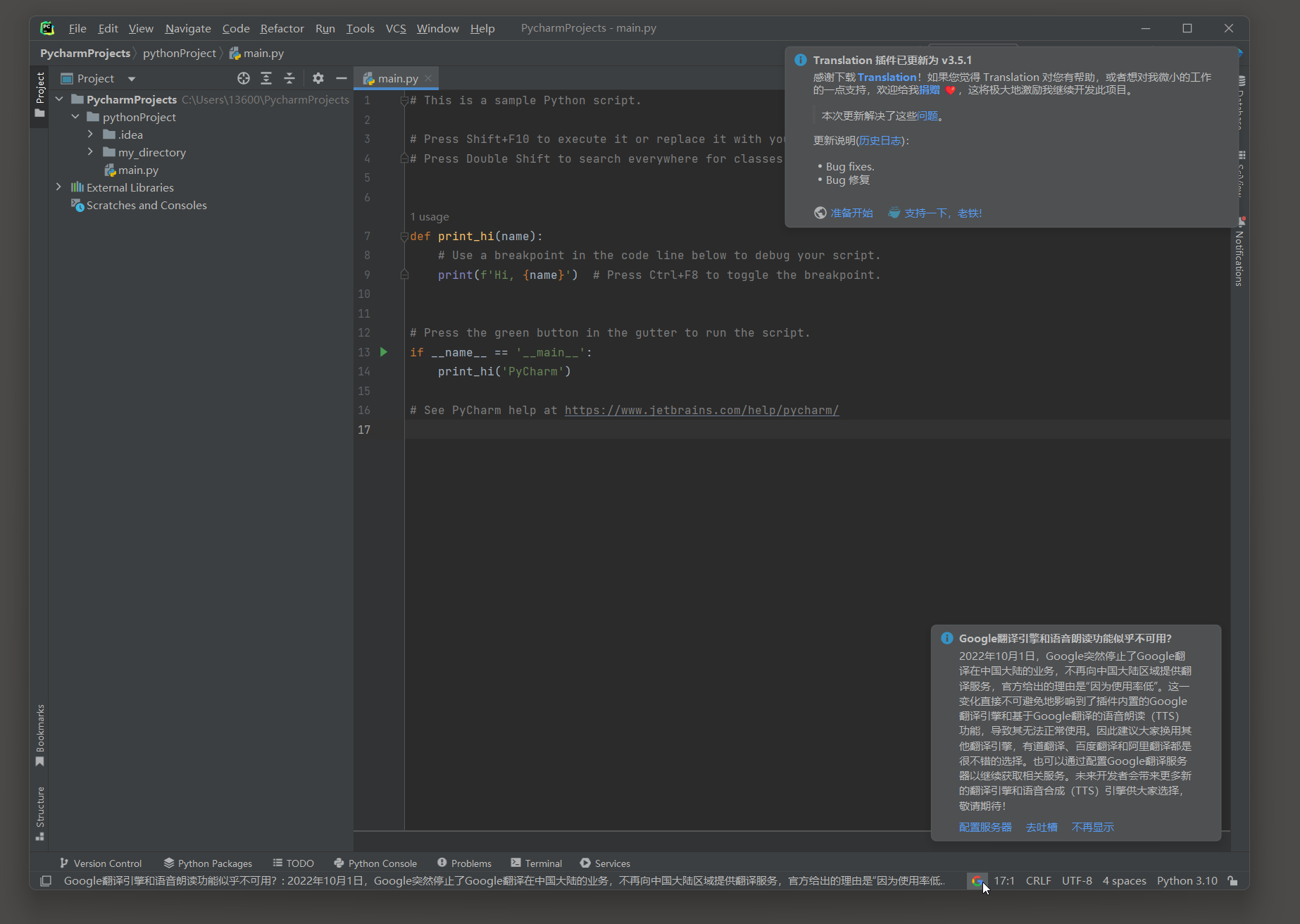Collapse All in the Project tool window
The width and height of the screenshot is (1300, 924).
[x=289, y=78]
